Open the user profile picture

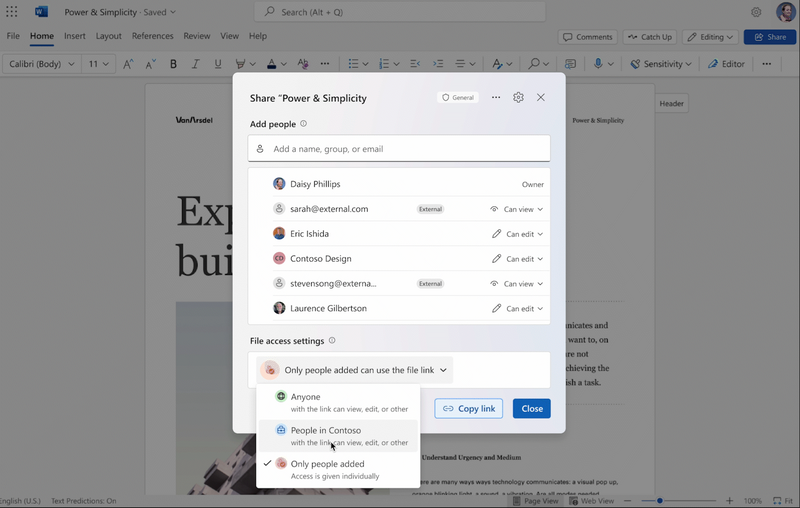(786, 11)
